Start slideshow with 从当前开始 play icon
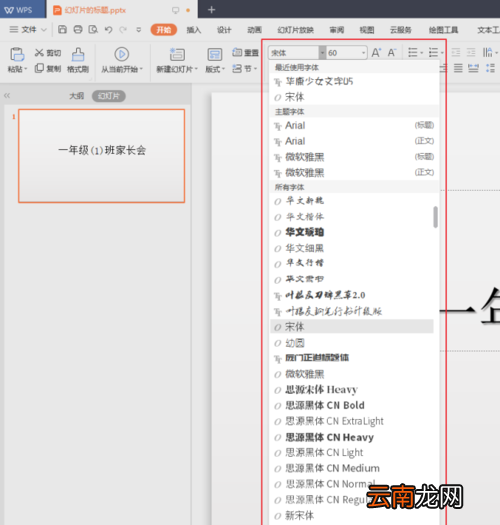Screen dimensions: 500x525 122,54
